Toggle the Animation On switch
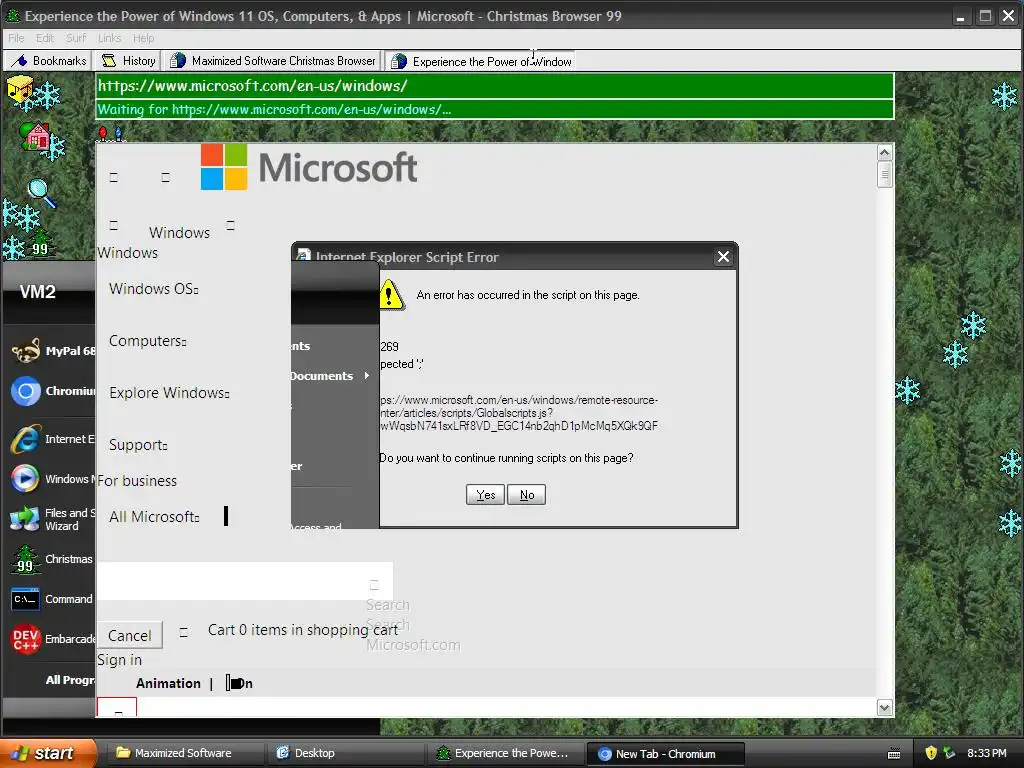Viewport: 1024px width, 768px height. pos(239,683)
